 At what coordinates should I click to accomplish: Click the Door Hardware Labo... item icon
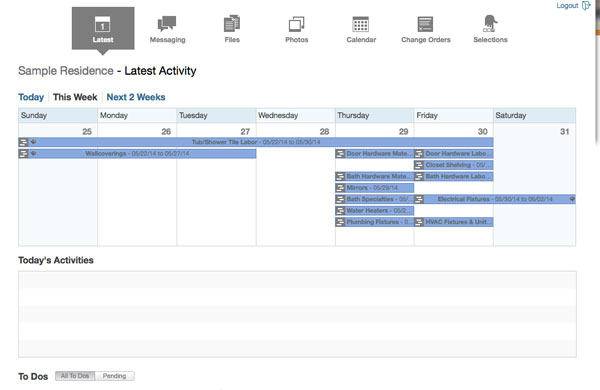coord(419,154)
